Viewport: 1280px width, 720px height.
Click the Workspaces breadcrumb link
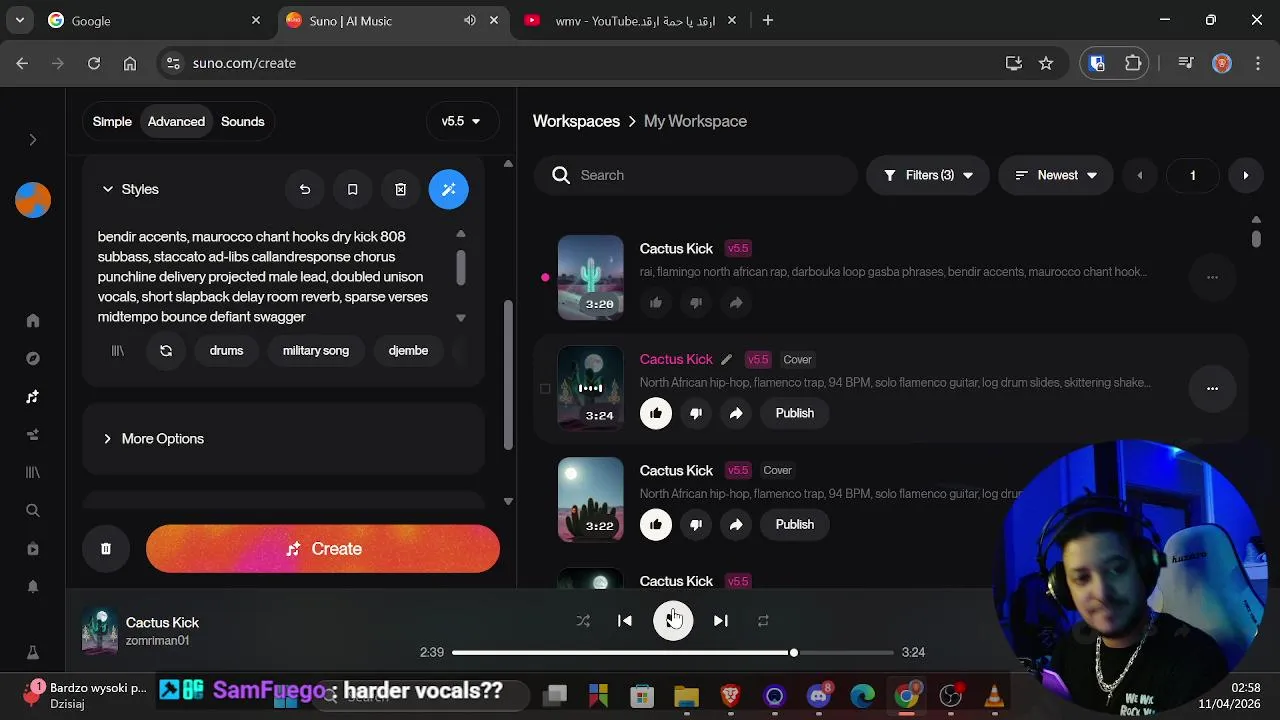576,121
